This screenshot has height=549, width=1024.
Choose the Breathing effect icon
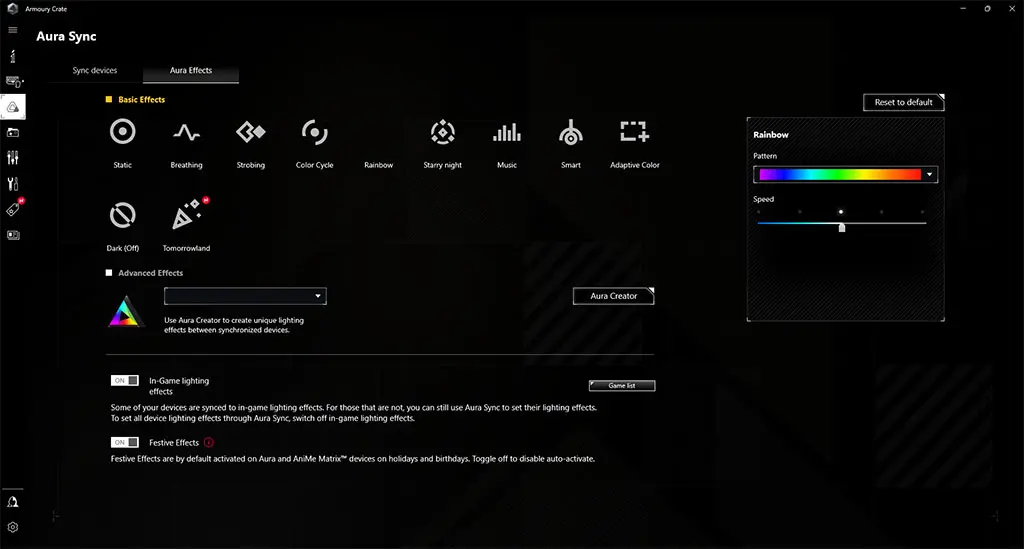(186, 132)
